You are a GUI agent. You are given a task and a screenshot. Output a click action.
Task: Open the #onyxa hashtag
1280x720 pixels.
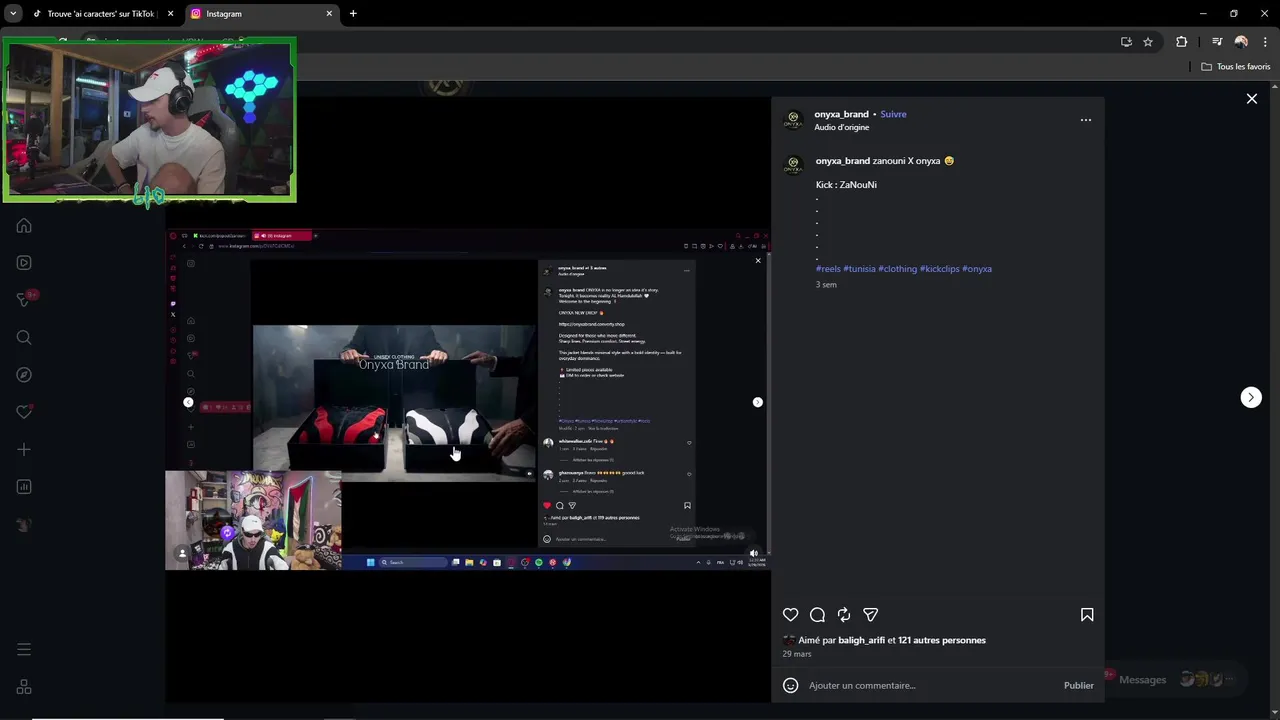pos(977,269)
